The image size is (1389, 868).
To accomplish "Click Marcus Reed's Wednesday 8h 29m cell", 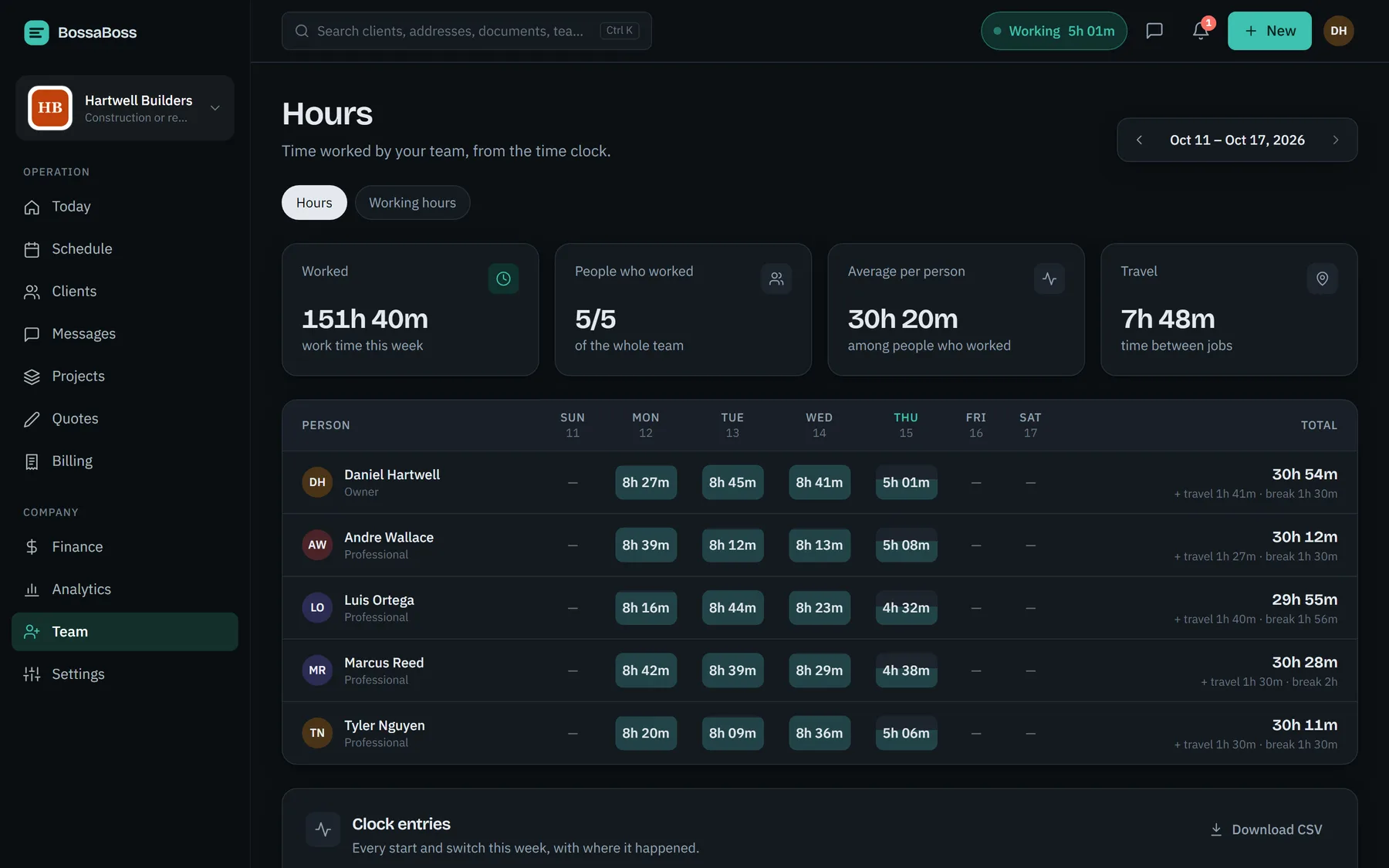I will tap(820, 670).
